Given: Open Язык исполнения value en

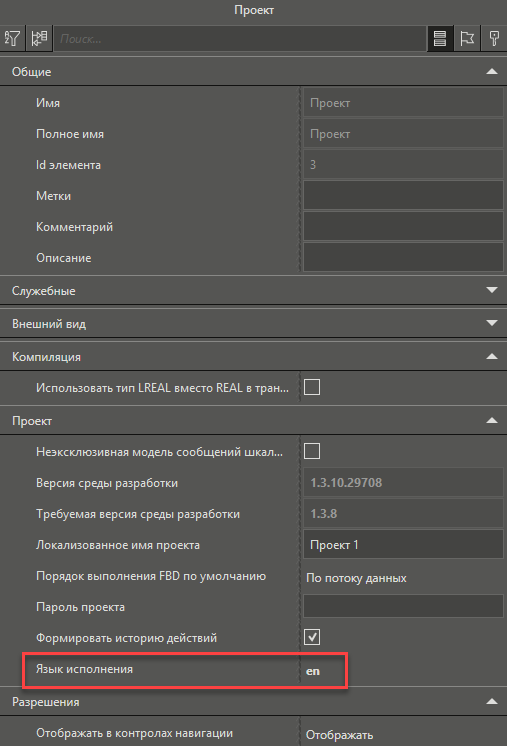Looking at the screenshot, I should (313, 671).
